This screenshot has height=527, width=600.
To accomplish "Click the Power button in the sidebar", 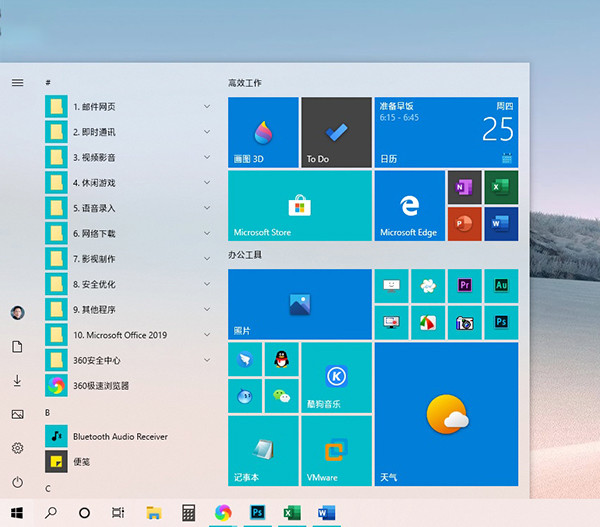I will coord(17,482).
